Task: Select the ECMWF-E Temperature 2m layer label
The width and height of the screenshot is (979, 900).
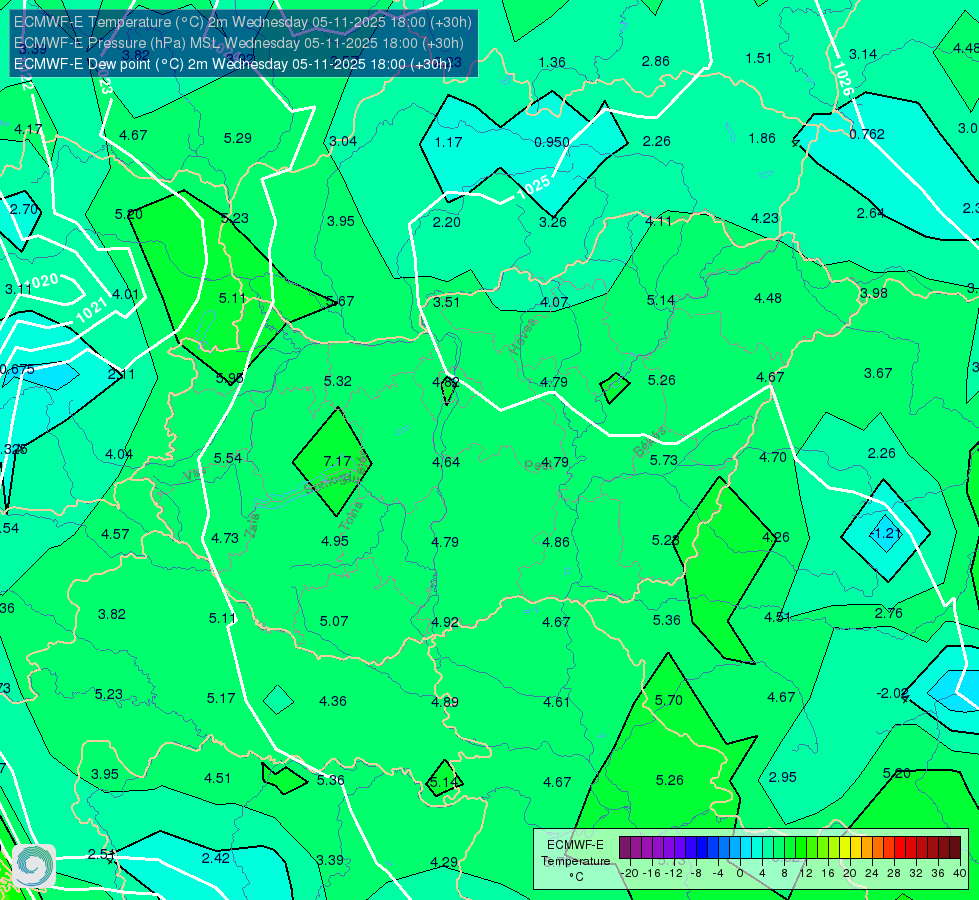Action: coord(243,22)
